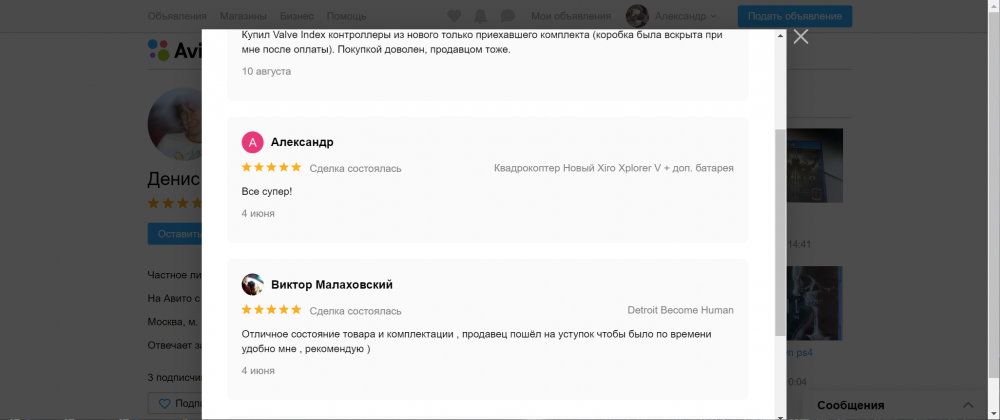Expand the Сообщения panel chevron
Image resolution: width=1000 pixels, height=420 pixels.
point(968,405)
